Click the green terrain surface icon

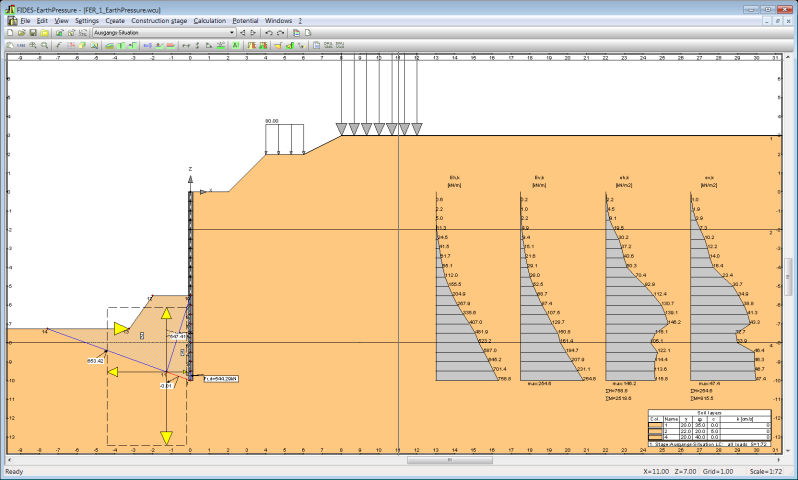point(109,45)
